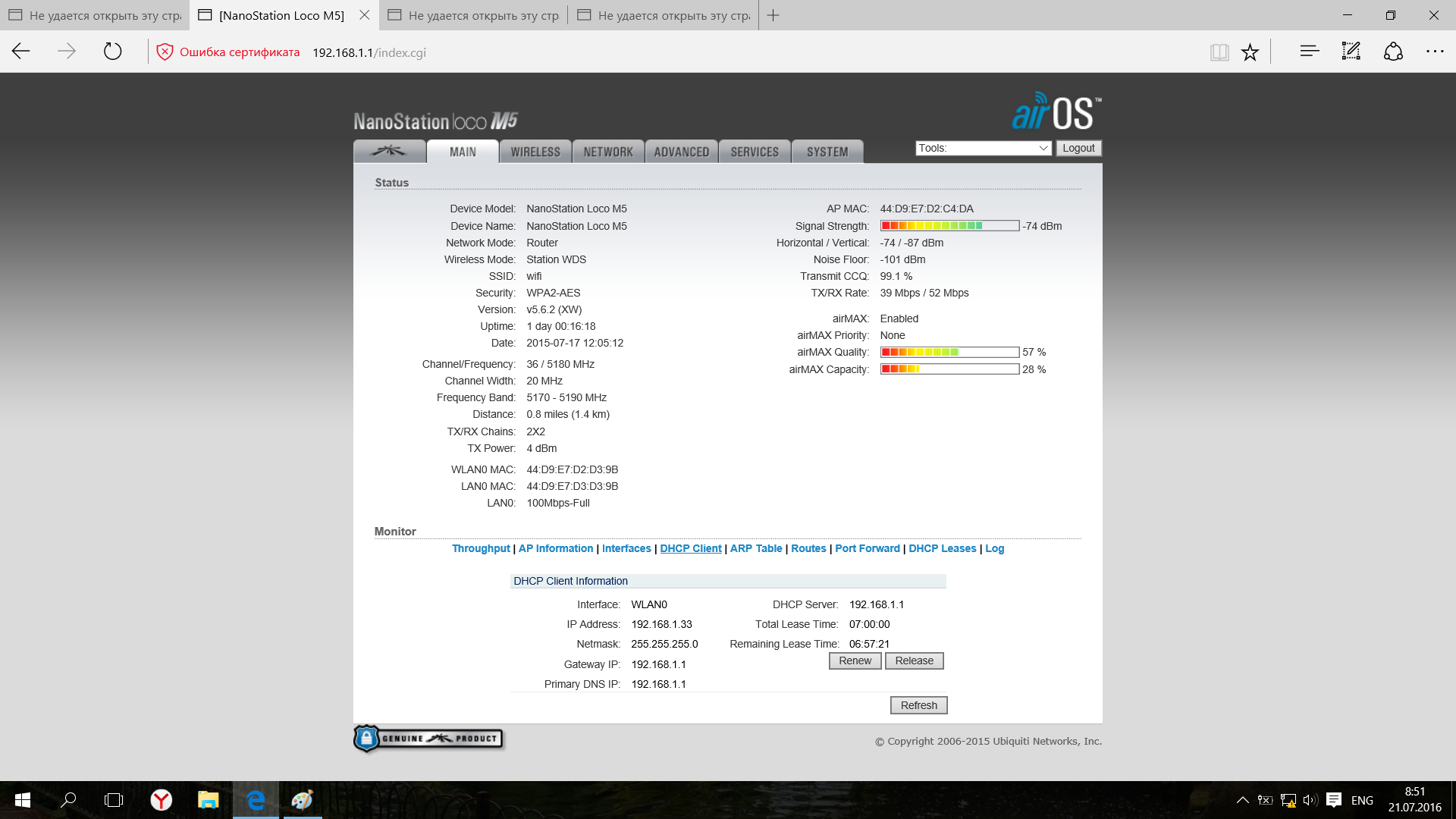
Task: Click the NanoStation loco M5 logo
Action: click(435, 121)
